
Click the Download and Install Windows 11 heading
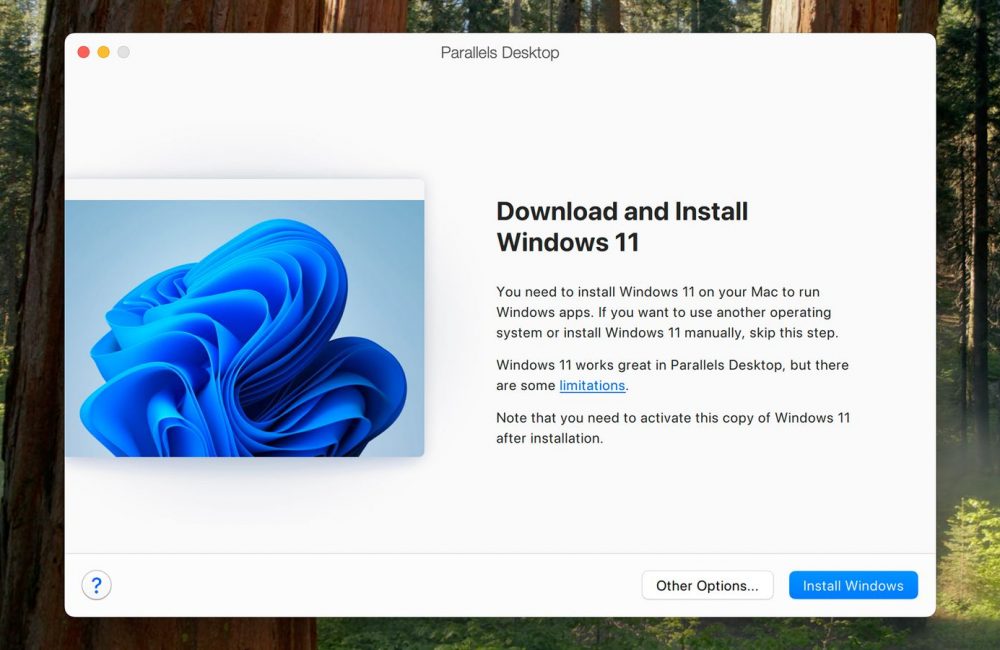pyautogui.click(x=622, y=226)
